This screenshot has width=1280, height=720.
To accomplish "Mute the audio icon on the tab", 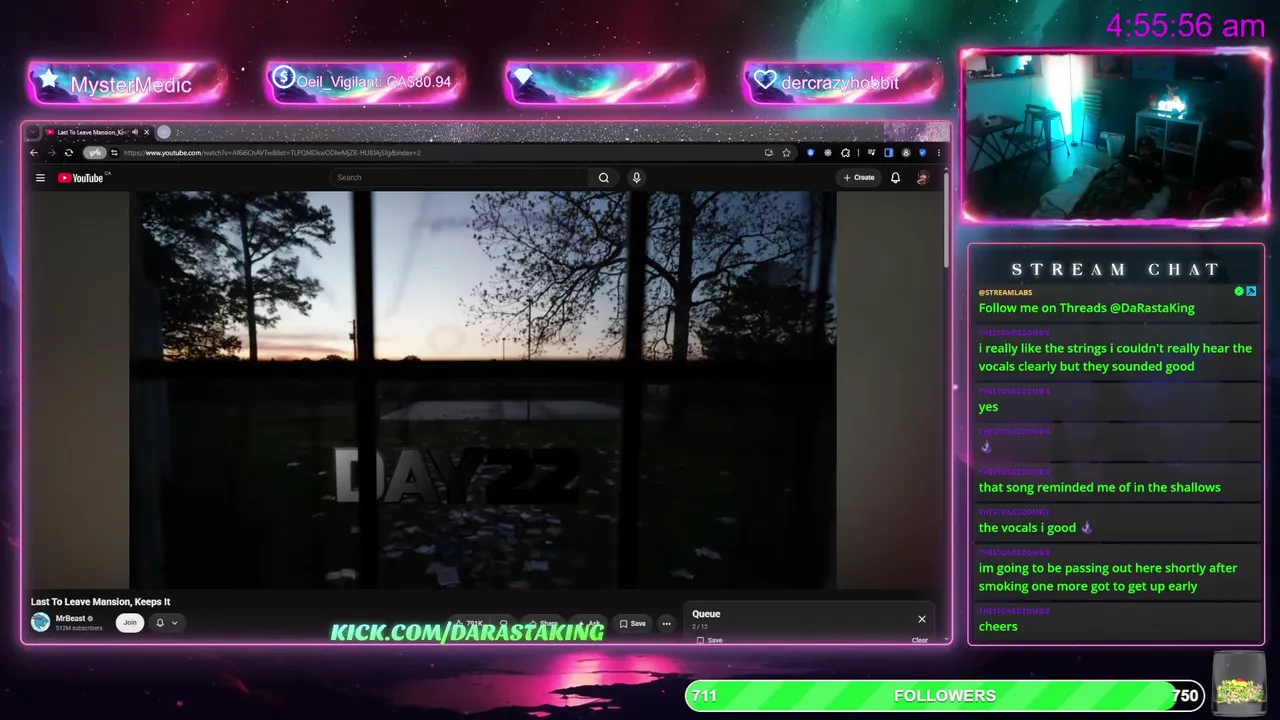I will 134,132.
